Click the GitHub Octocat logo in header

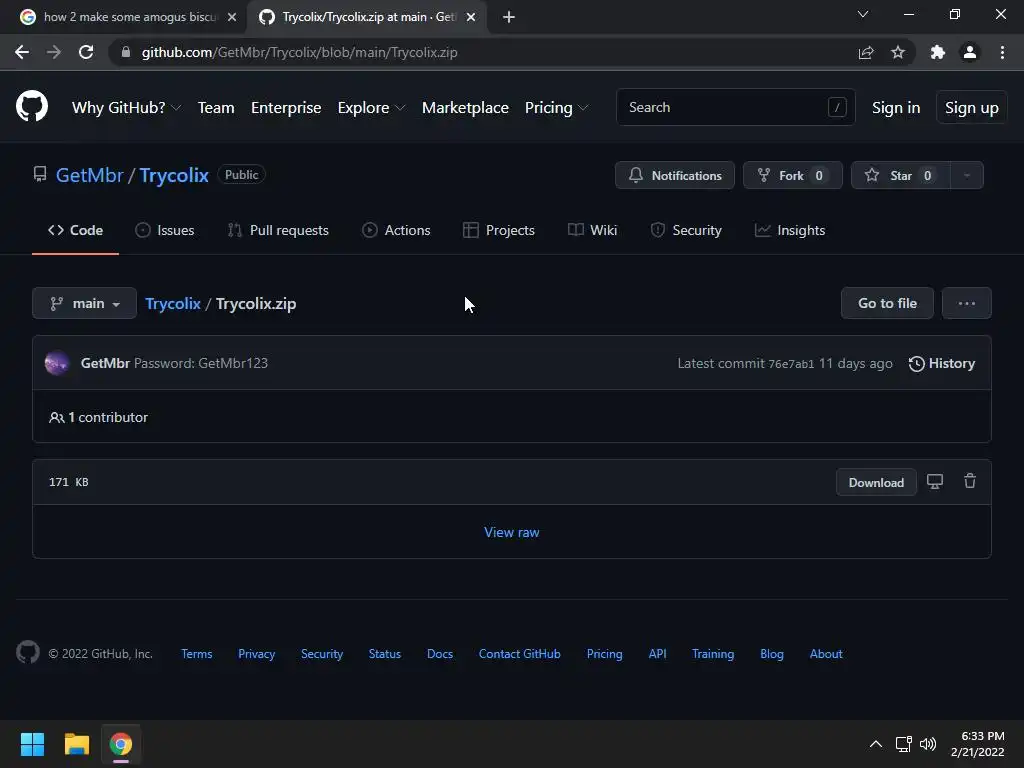[x=32, y=106]
